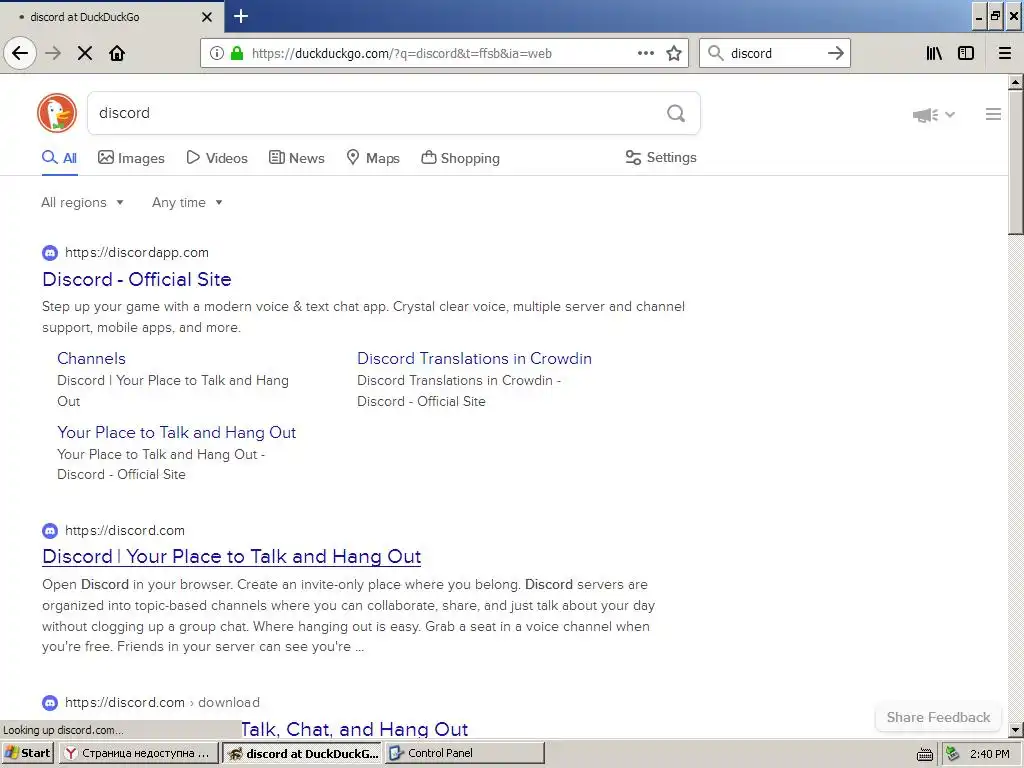Click the https://discordapp.com URL text
This screenshot has height=768, width=1024.
tap(136, 253)
